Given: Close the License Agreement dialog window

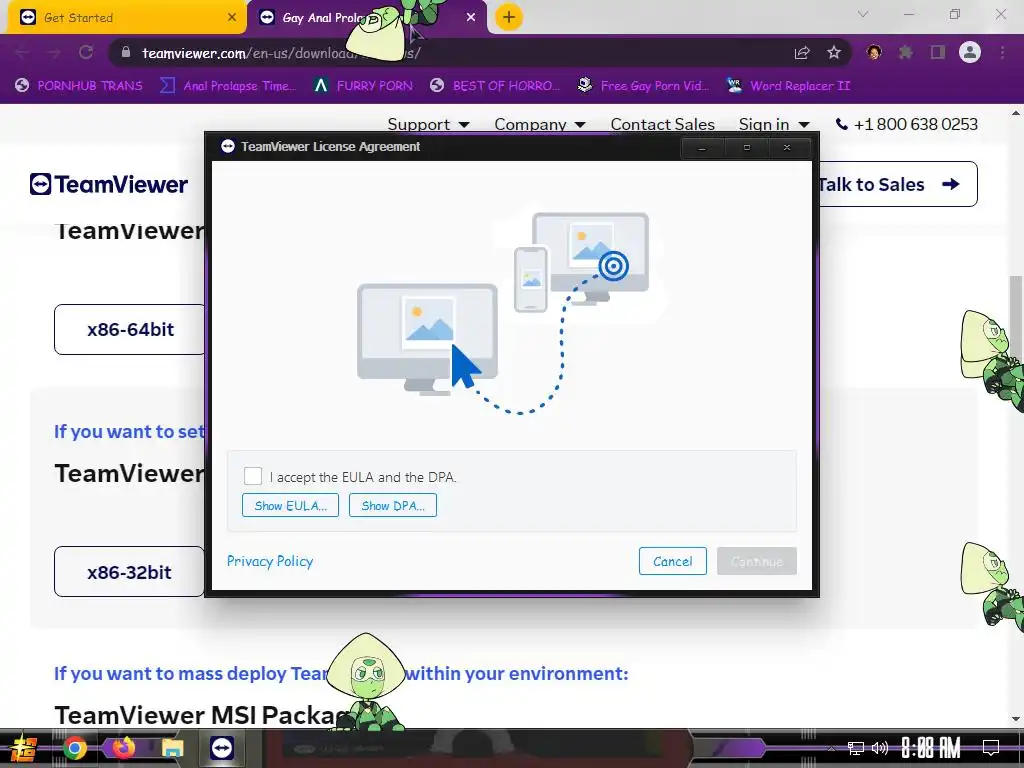Looking at the screenshot, I should (x=787, y=148).
